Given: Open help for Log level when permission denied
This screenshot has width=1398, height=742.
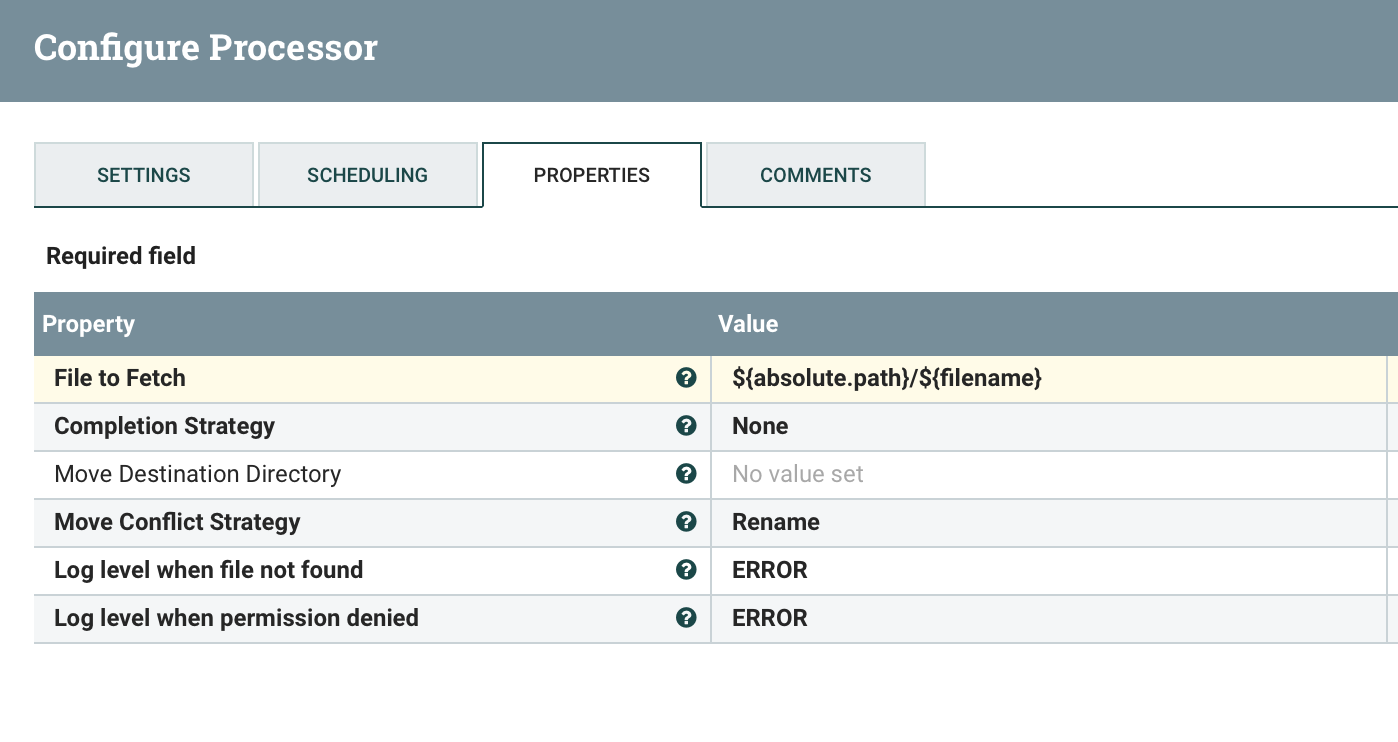Looking at the screenshot, I should [686, 618].
